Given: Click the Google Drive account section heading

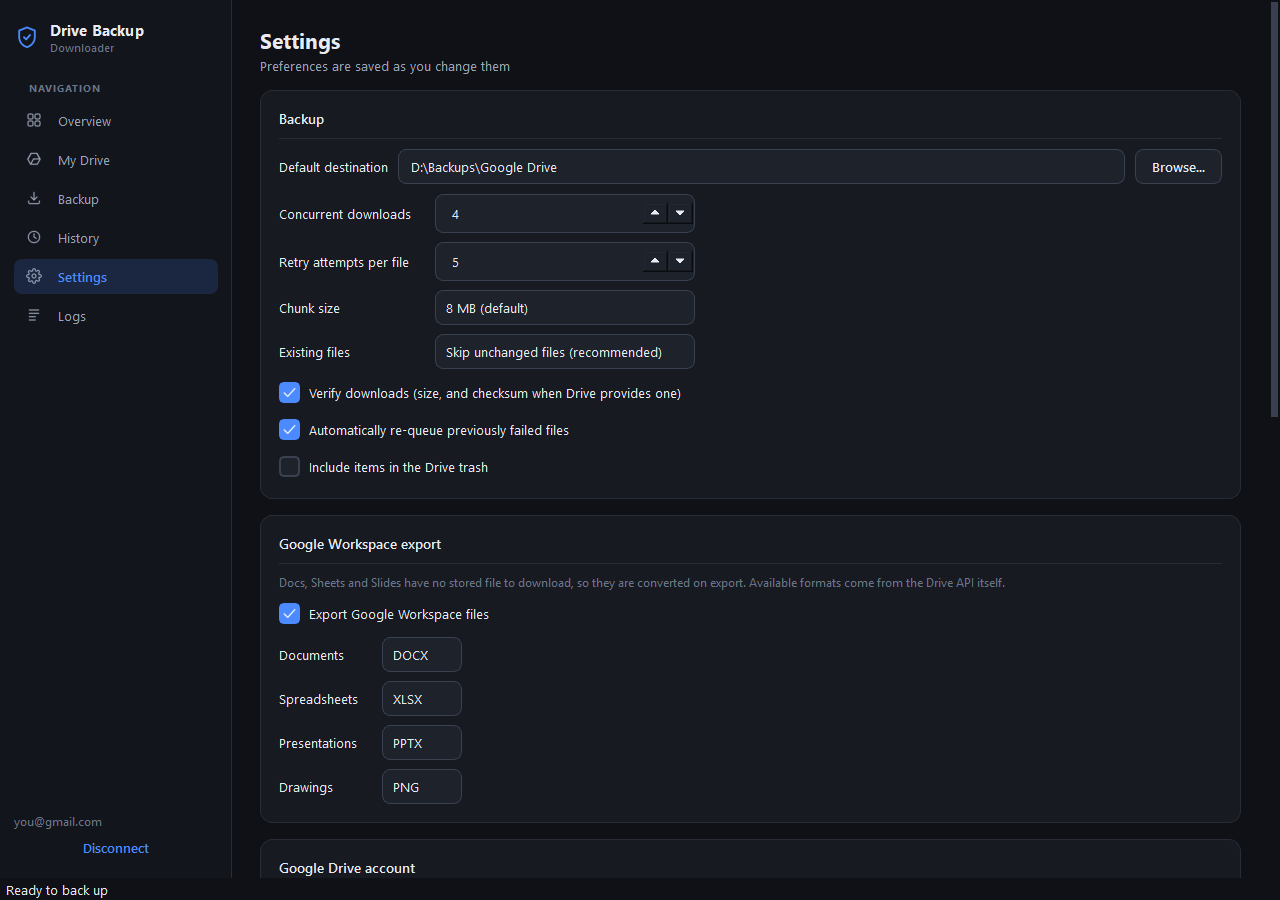Looking at the screenshot, I should (347, 868).
